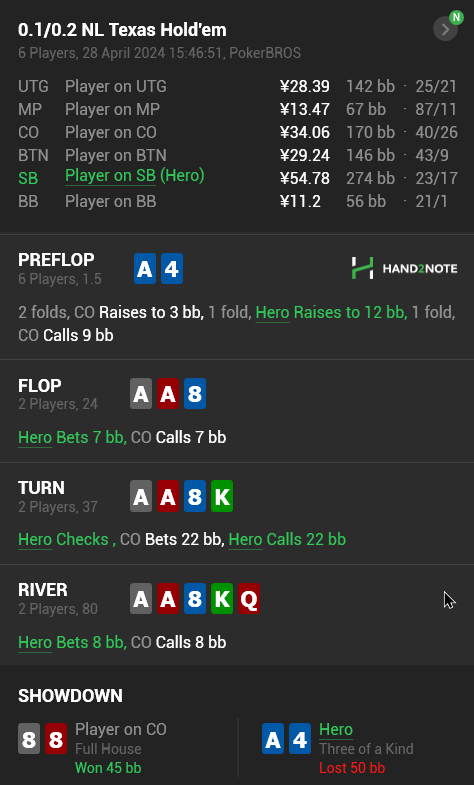Viewport: 474px width, 785px height.
Task: Click the red 8 card in showdown
Action: click(x=56, y=738)
